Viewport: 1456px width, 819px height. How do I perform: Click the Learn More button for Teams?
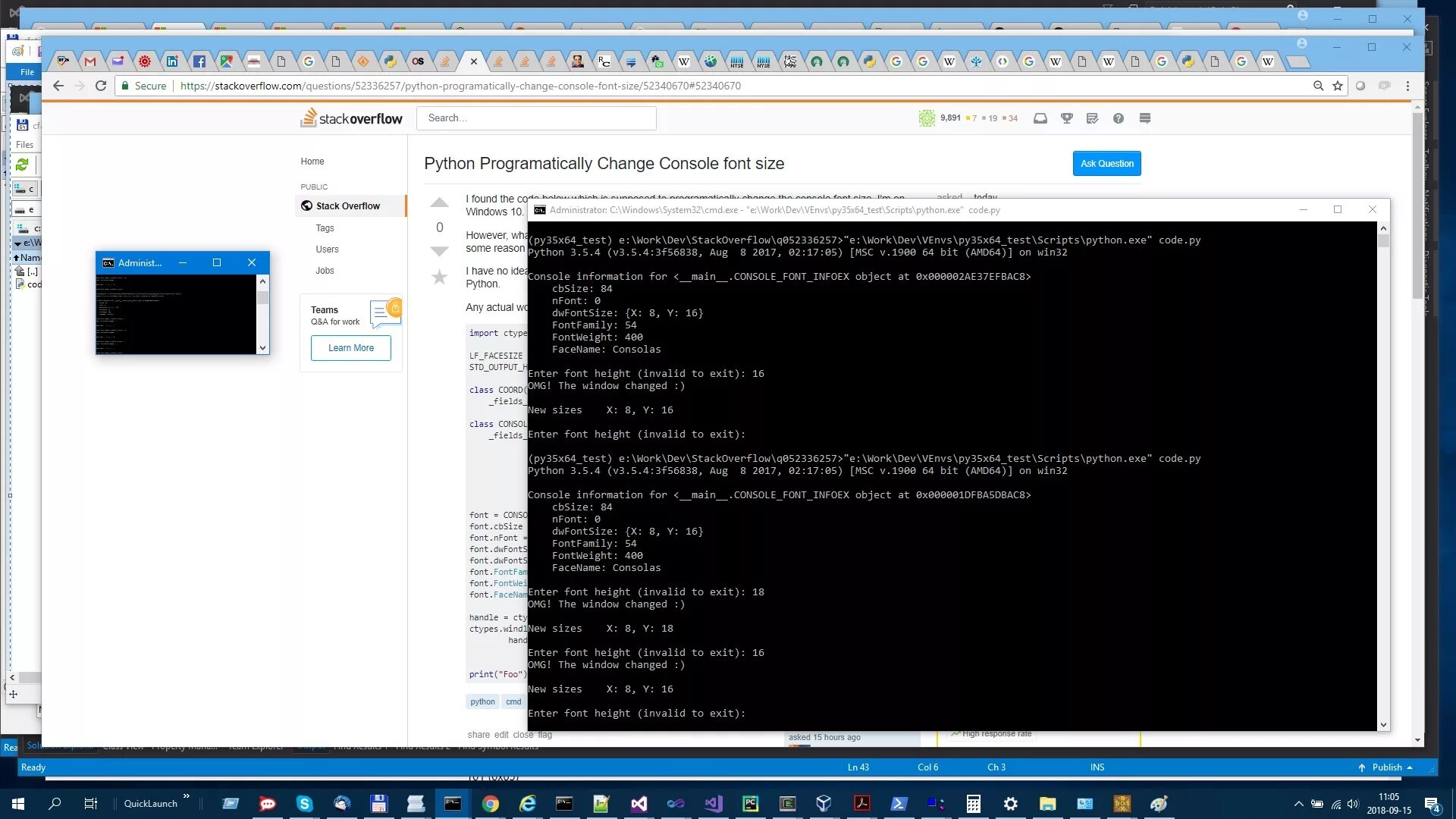(x=350, y=348)
